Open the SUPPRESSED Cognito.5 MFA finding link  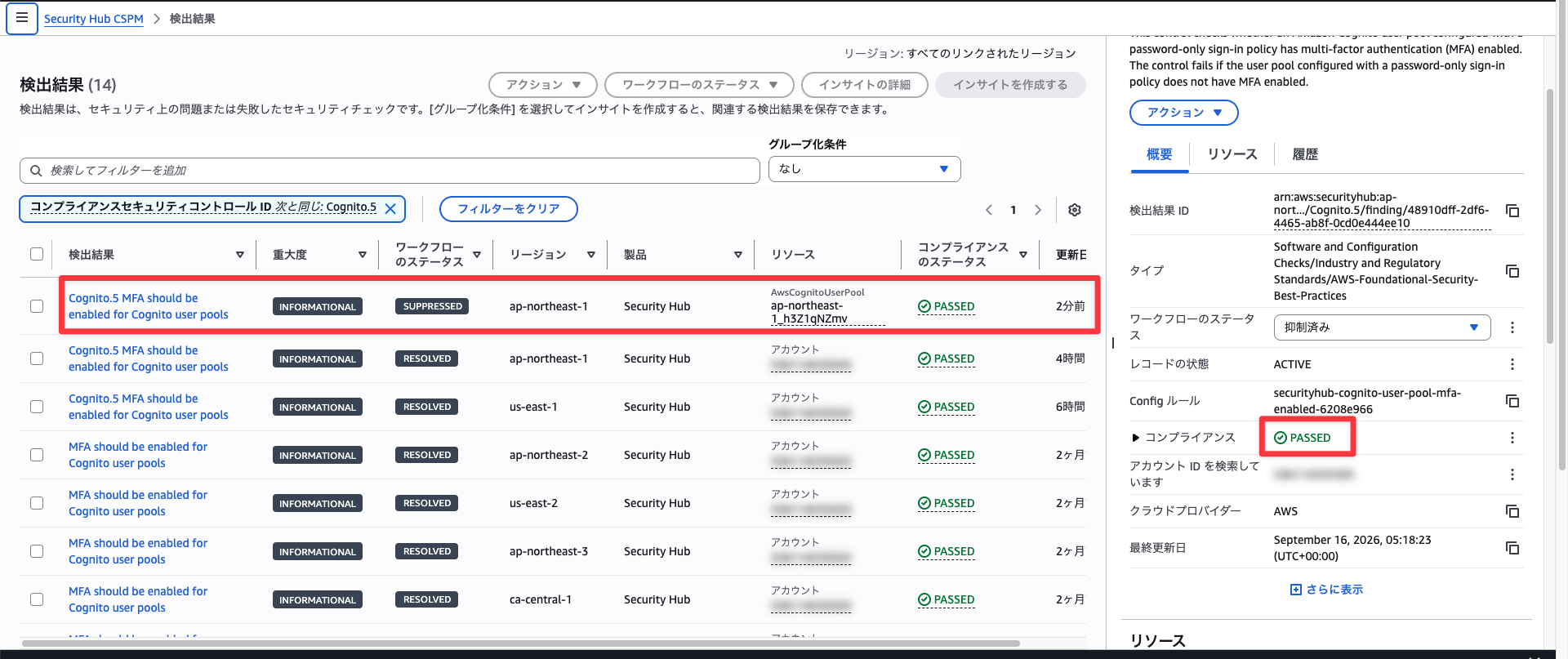coord(149,306)
